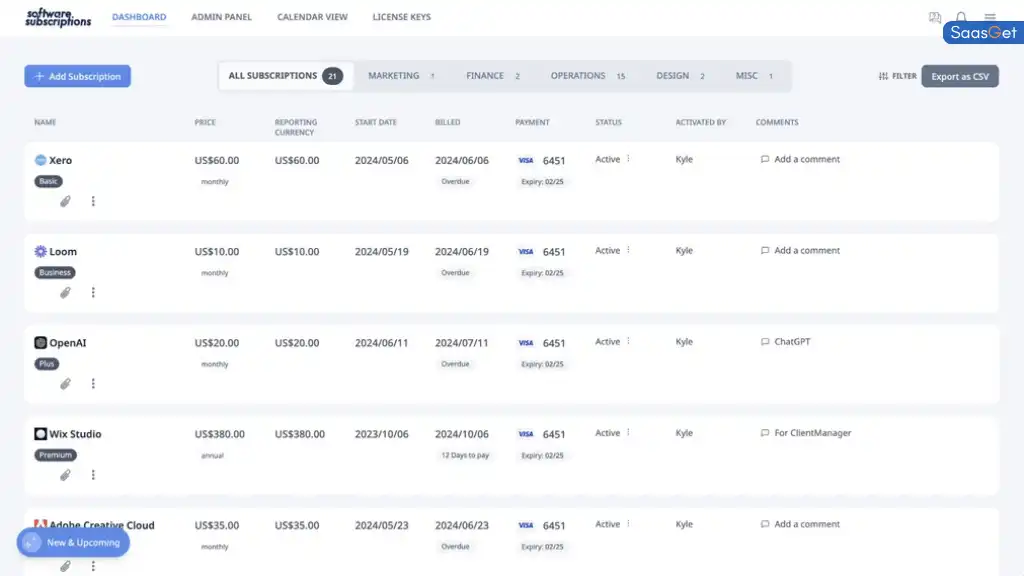
Task: Open the notifications bell
Action: pyautogui.click(x=960, y=16)
